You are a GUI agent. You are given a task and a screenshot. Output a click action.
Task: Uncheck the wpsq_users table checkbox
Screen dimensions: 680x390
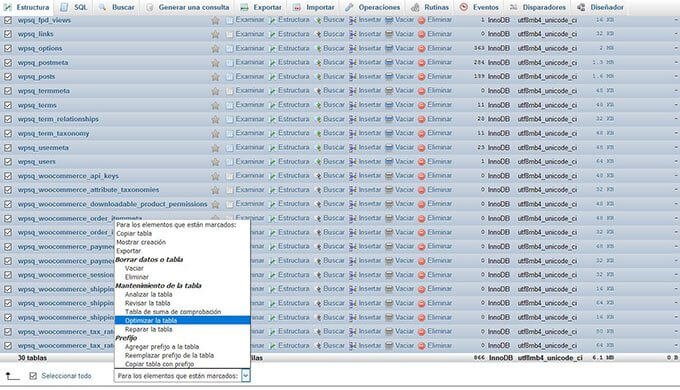point(8,161)
